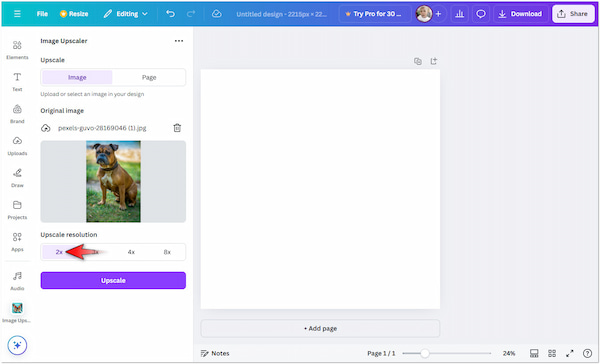The height and width of the screenshot is (364, 600).
Task: Delete the uploaded original image with trash icon
Action: [x=177, y=128]
